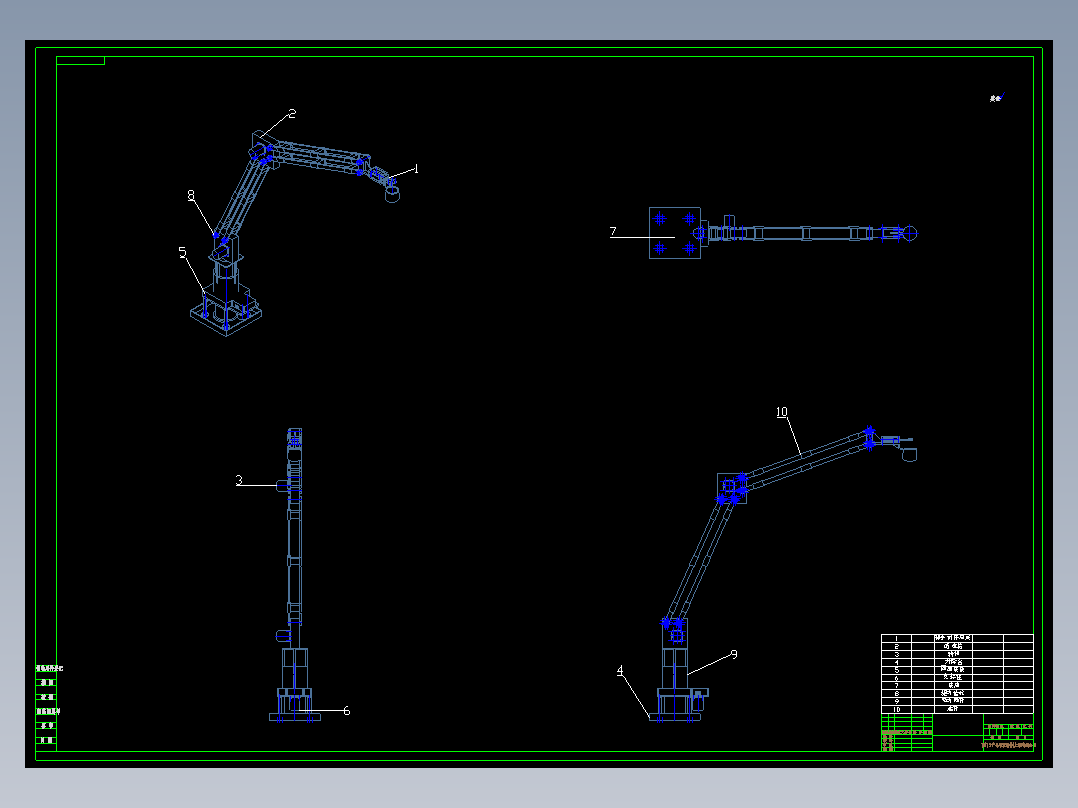The width and height of the screenshot is (1078, 808).
Task: Click balloon number 5 beside the isometric base
Action: pyautogui.click(x=182, y=252)
